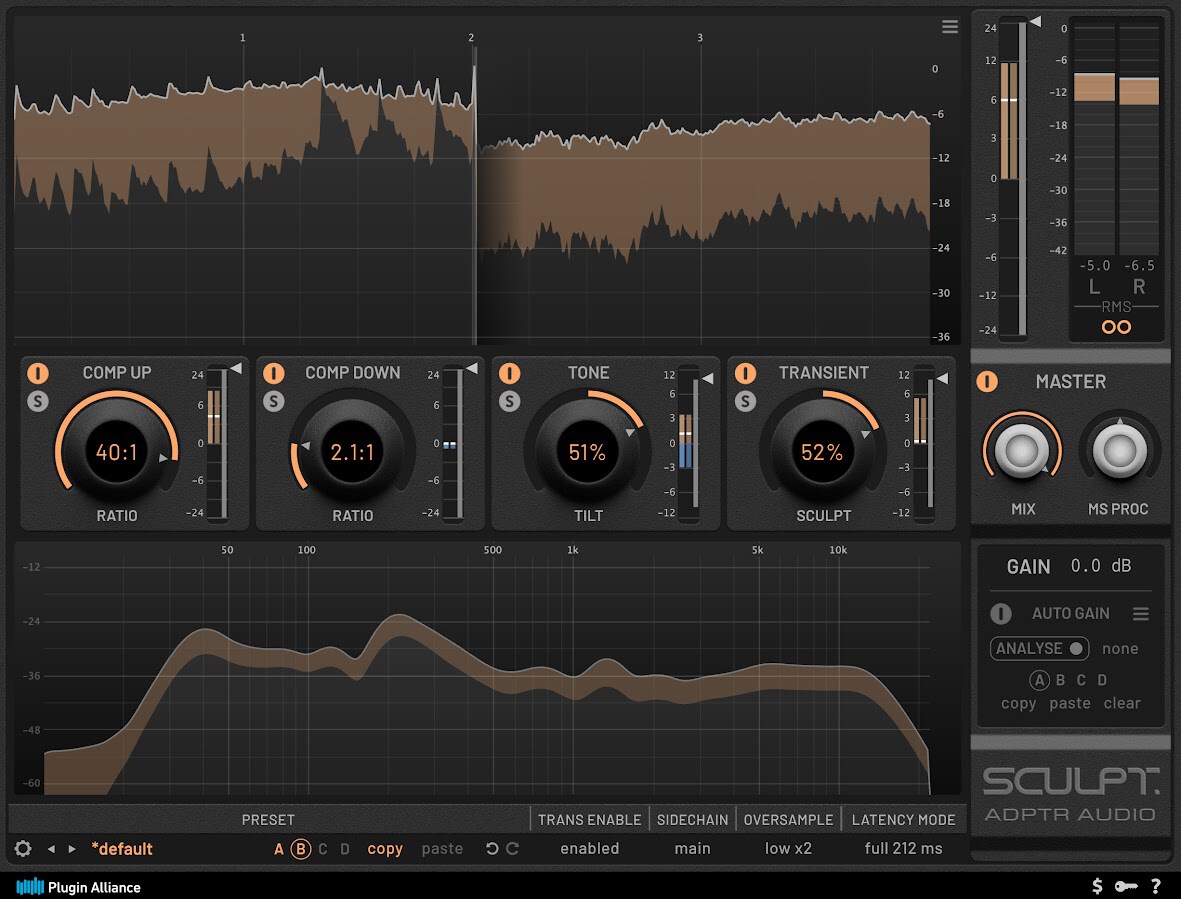The image size is (1181, 899).
Task: Toggle TRANSIENT module power button
Action: click(x=745, y=373)
